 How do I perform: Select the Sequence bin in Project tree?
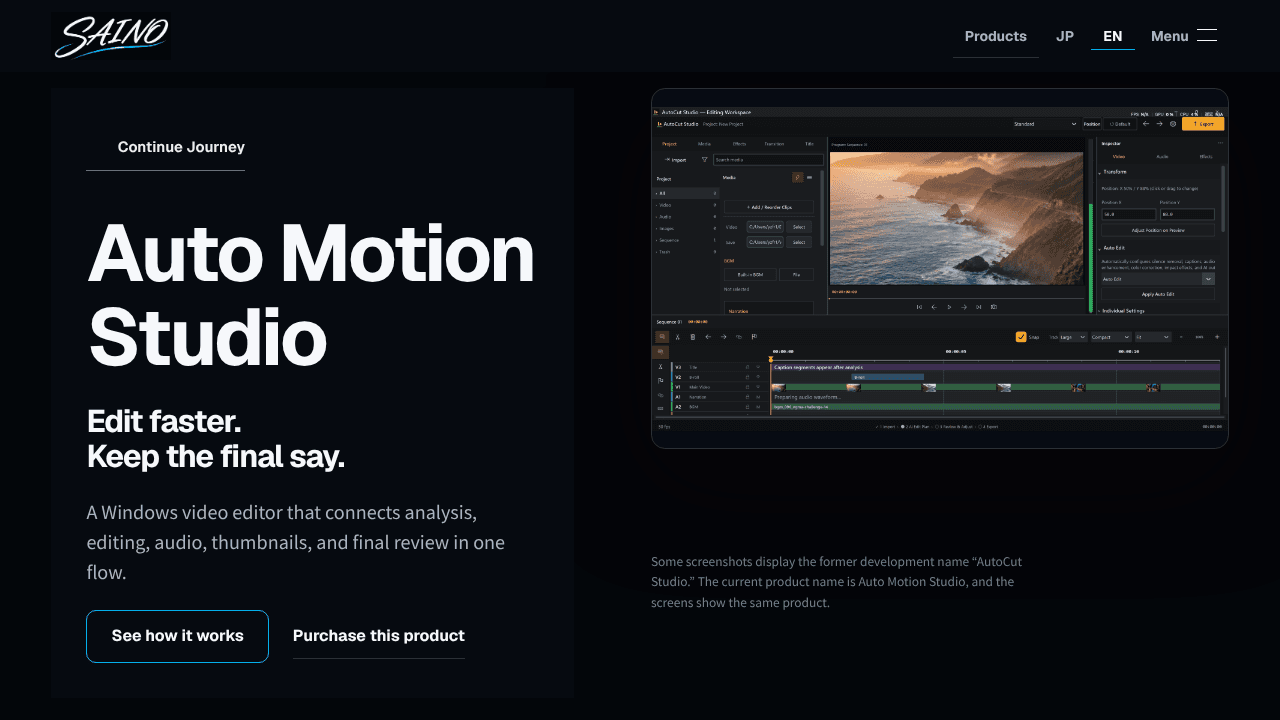[685, 240]
